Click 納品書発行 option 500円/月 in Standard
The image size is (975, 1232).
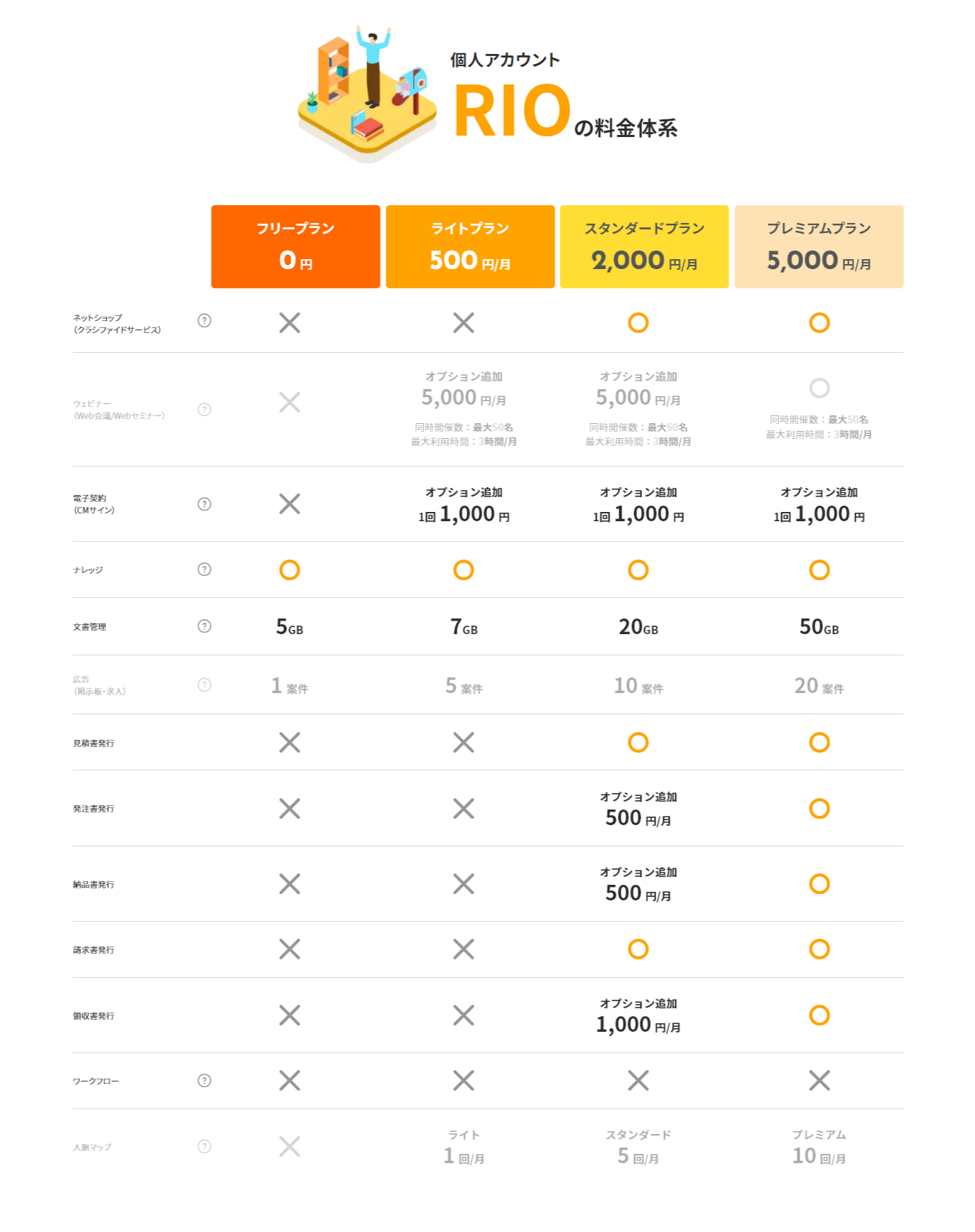[x=638, y=885]
